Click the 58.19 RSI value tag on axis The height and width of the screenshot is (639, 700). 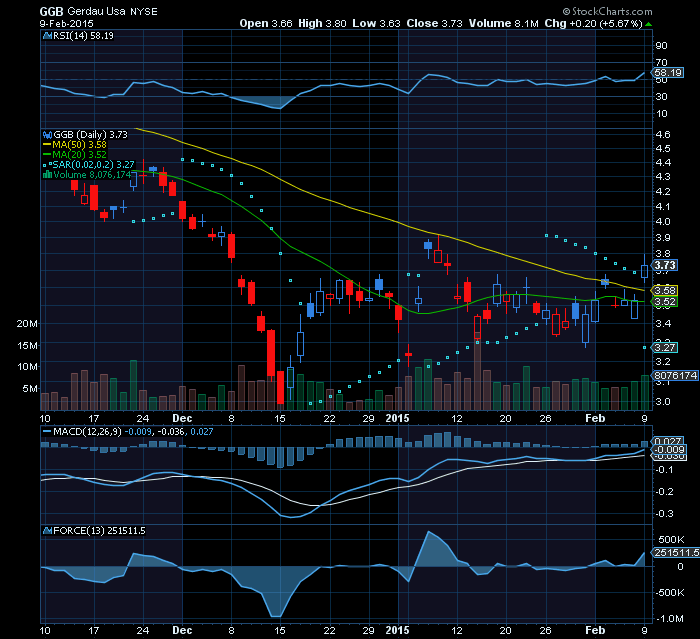[x=668, y=73]
